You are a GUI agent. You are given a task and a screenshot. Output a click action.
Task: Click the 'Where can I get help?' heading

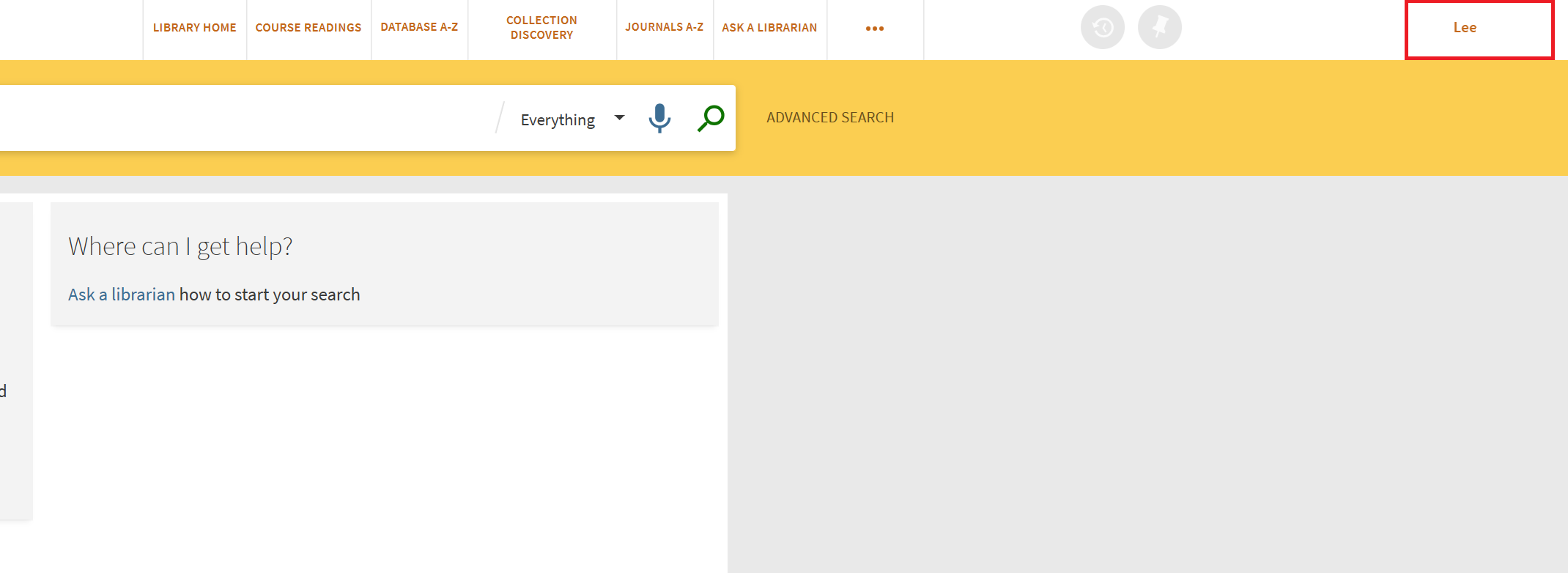(x=180, y=247)
